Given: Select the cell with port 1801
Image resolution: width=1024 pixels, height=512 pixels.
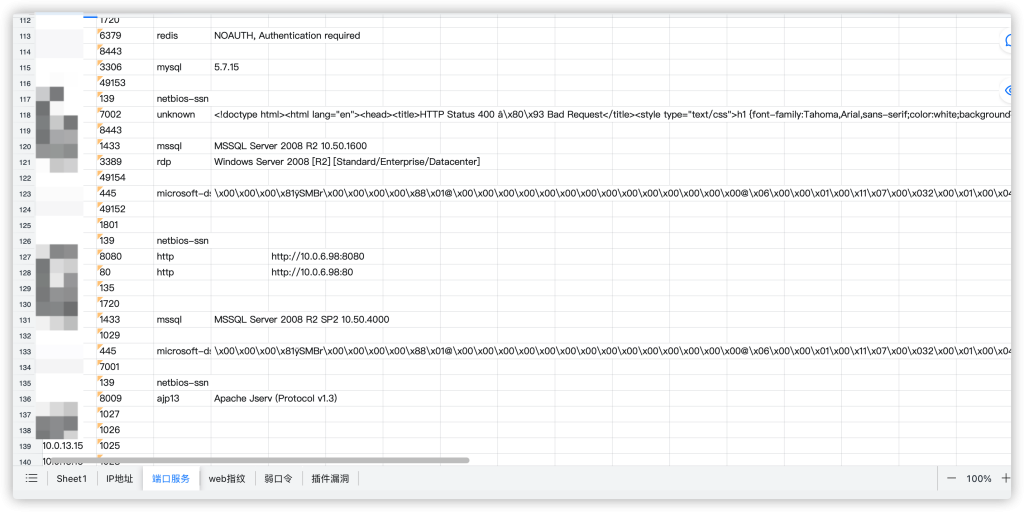Looking at the screenshot, I should click(125, 225).
